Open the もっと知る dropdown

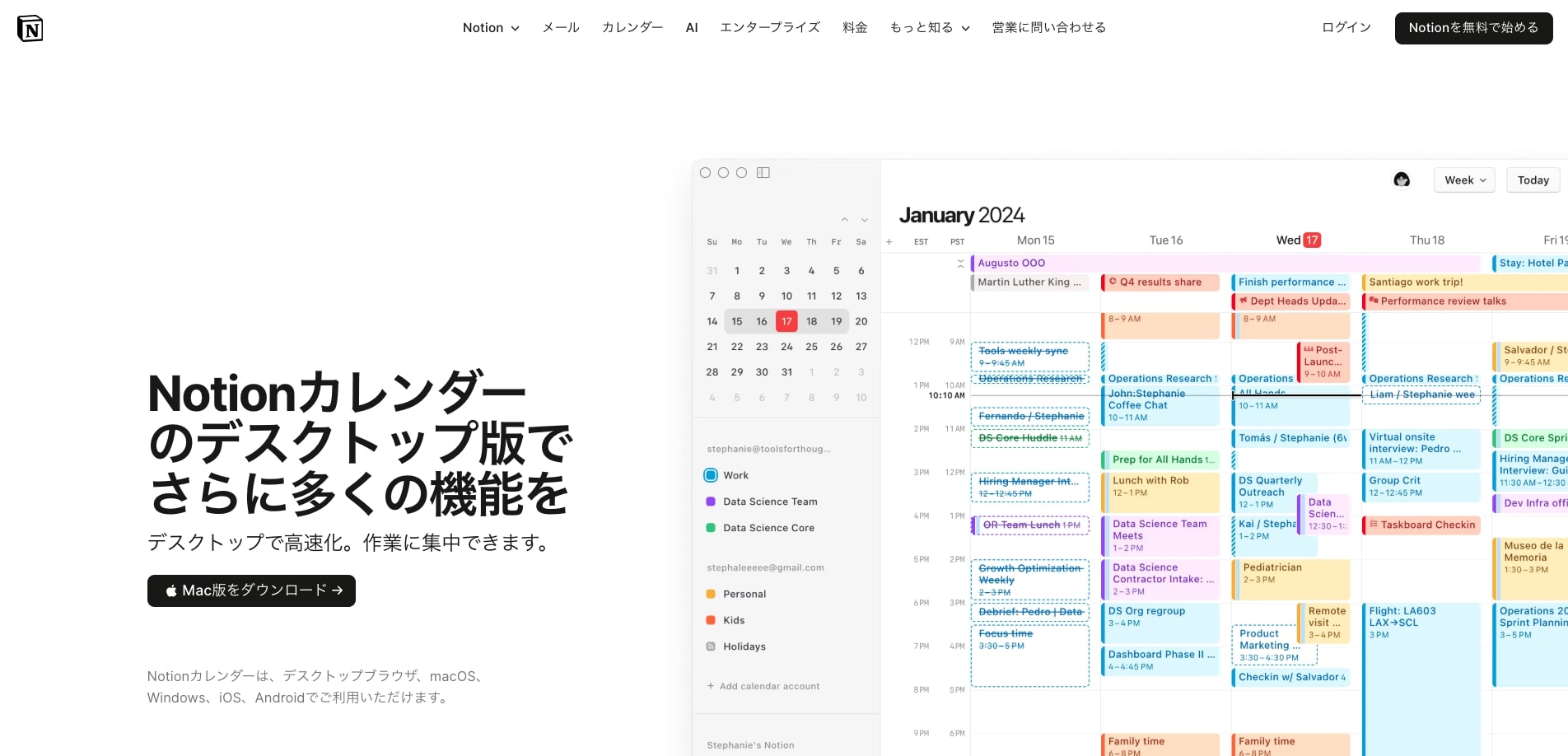coord(929,27)
